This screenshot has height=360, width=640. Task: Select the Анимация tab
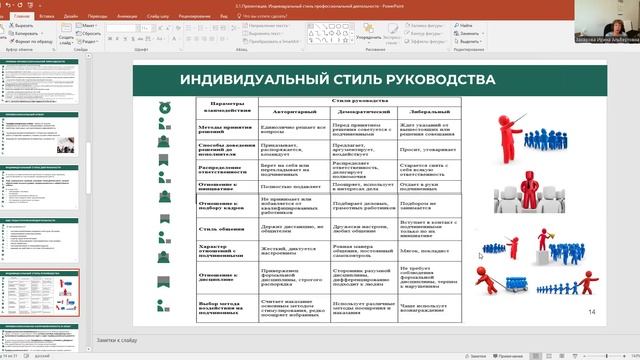[127, 16]
